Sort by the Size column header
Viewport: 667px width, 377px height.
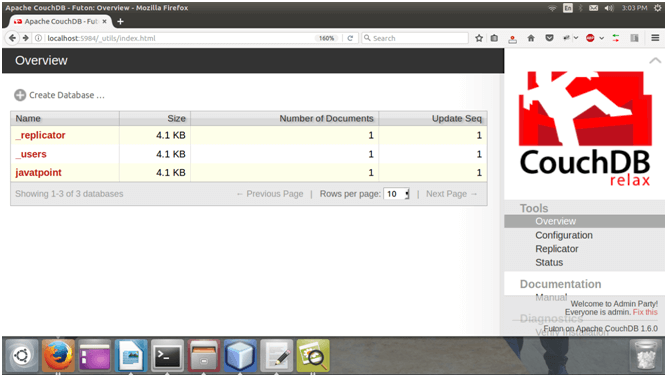[x=155, y=118]
